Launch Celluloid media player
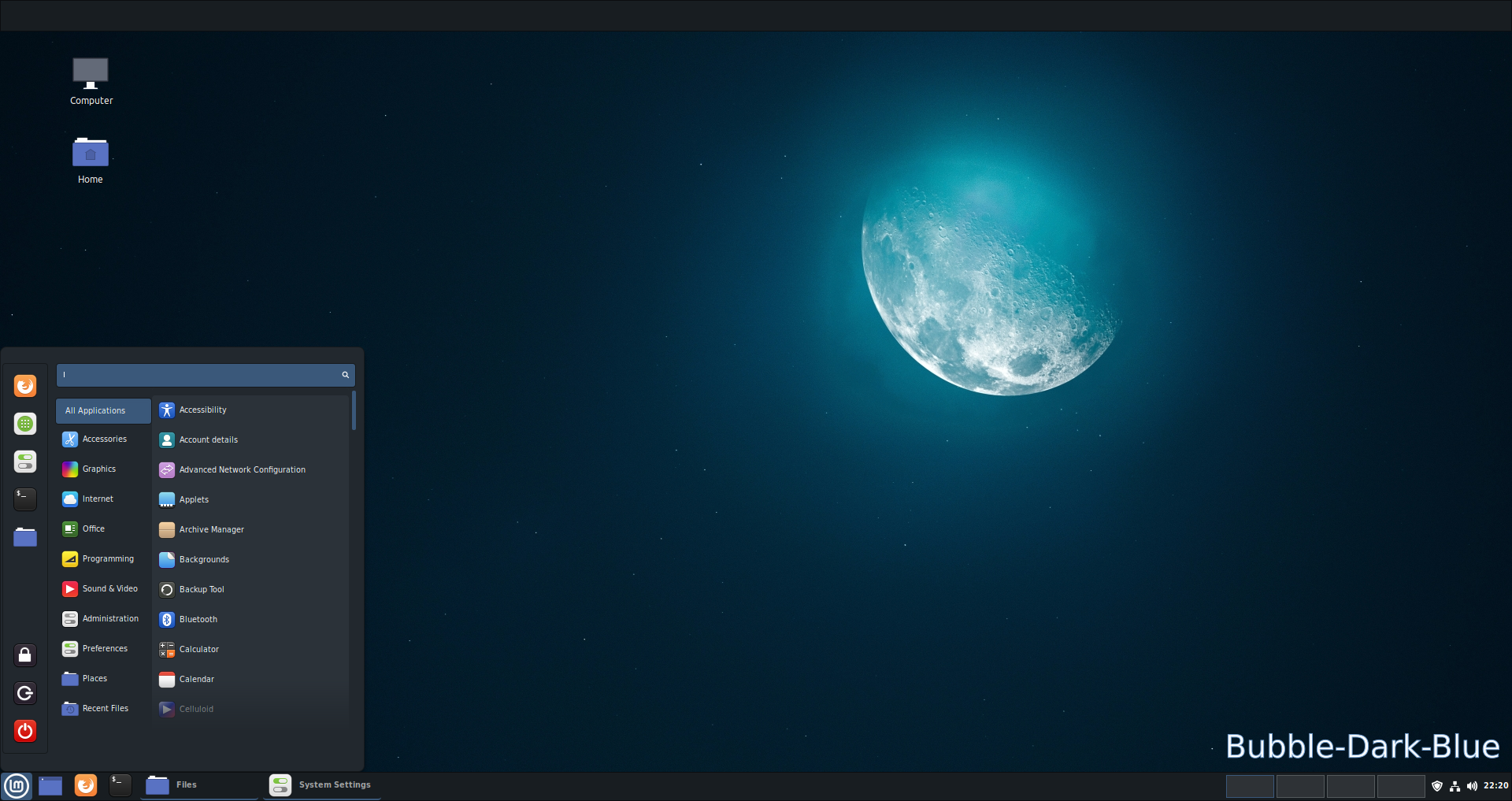The height and width of the screenshot is (801, 1512). click(x=252, y=710)
